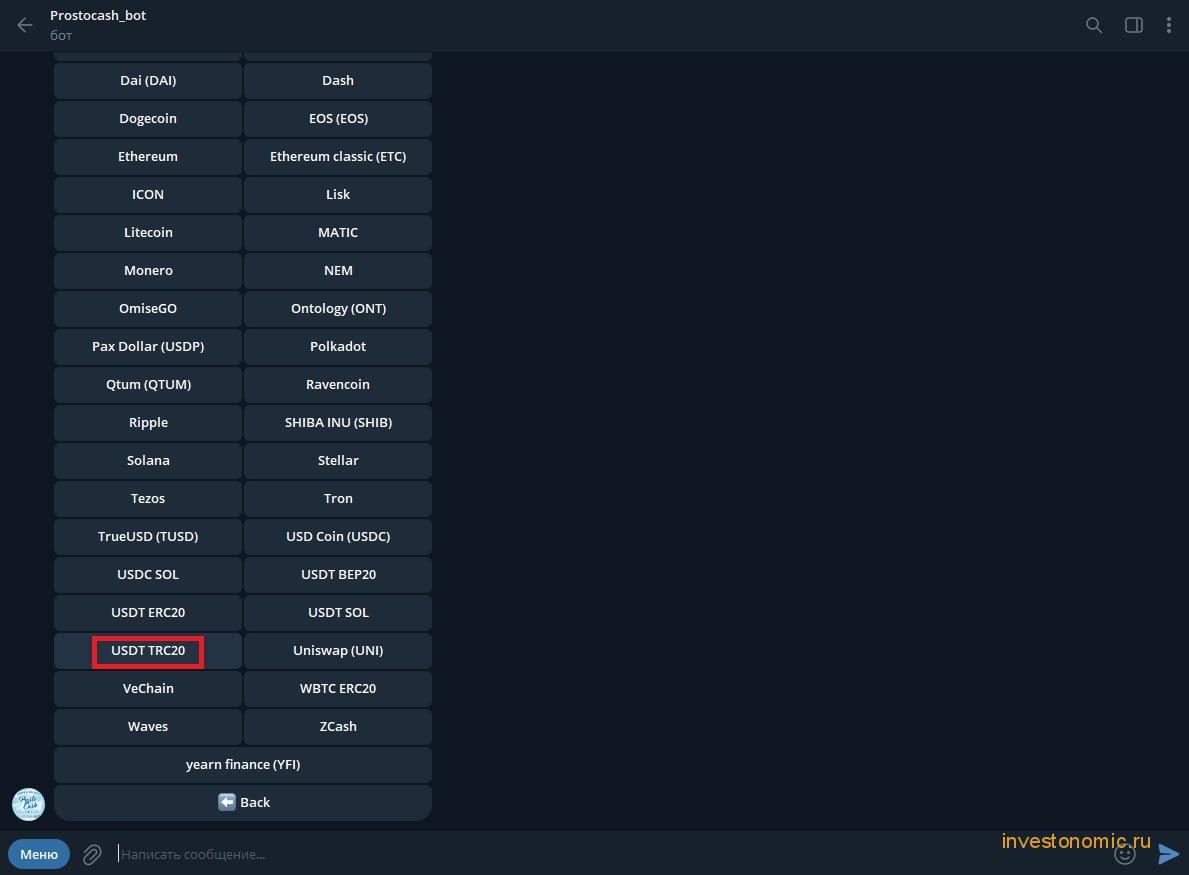Click the Back button with arrow emoji

click(x=243, y=802)
